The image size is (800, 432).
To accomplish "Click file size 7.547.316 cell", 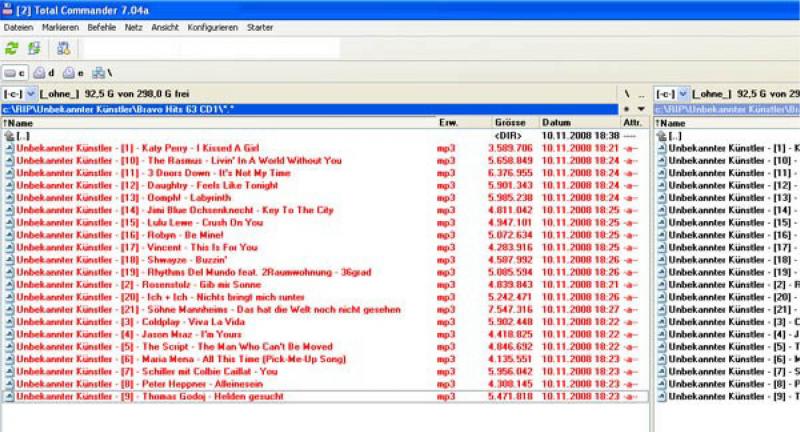I will [x=510, y=310].
